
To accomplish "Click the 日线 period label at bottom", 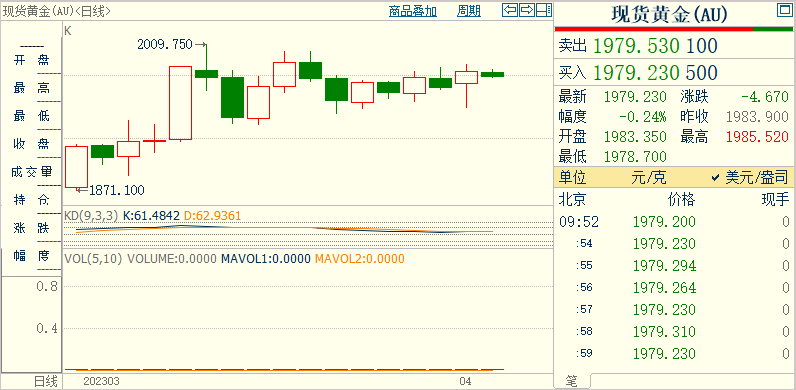I will (46, 381).
